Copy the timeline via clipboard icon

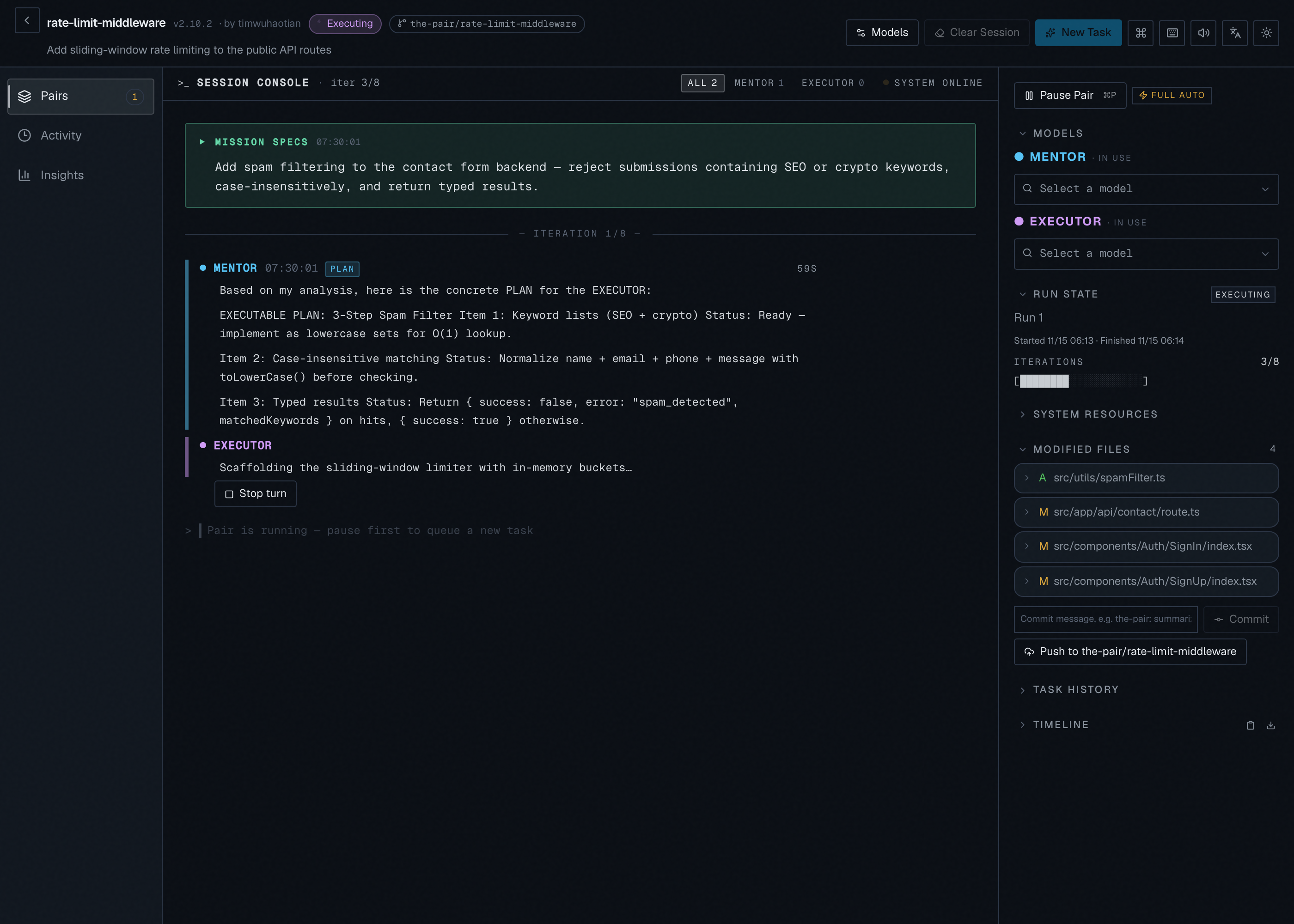pos(1250,725)
